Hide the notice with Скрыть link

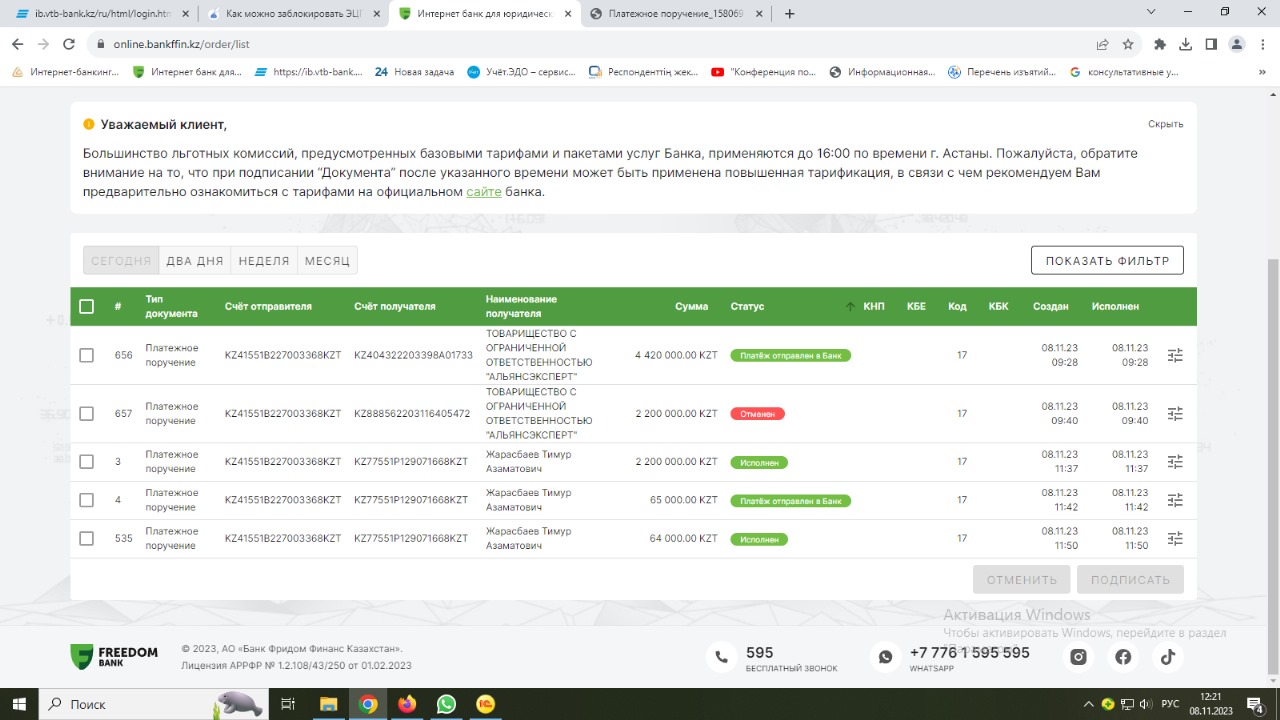[1166, 124]
